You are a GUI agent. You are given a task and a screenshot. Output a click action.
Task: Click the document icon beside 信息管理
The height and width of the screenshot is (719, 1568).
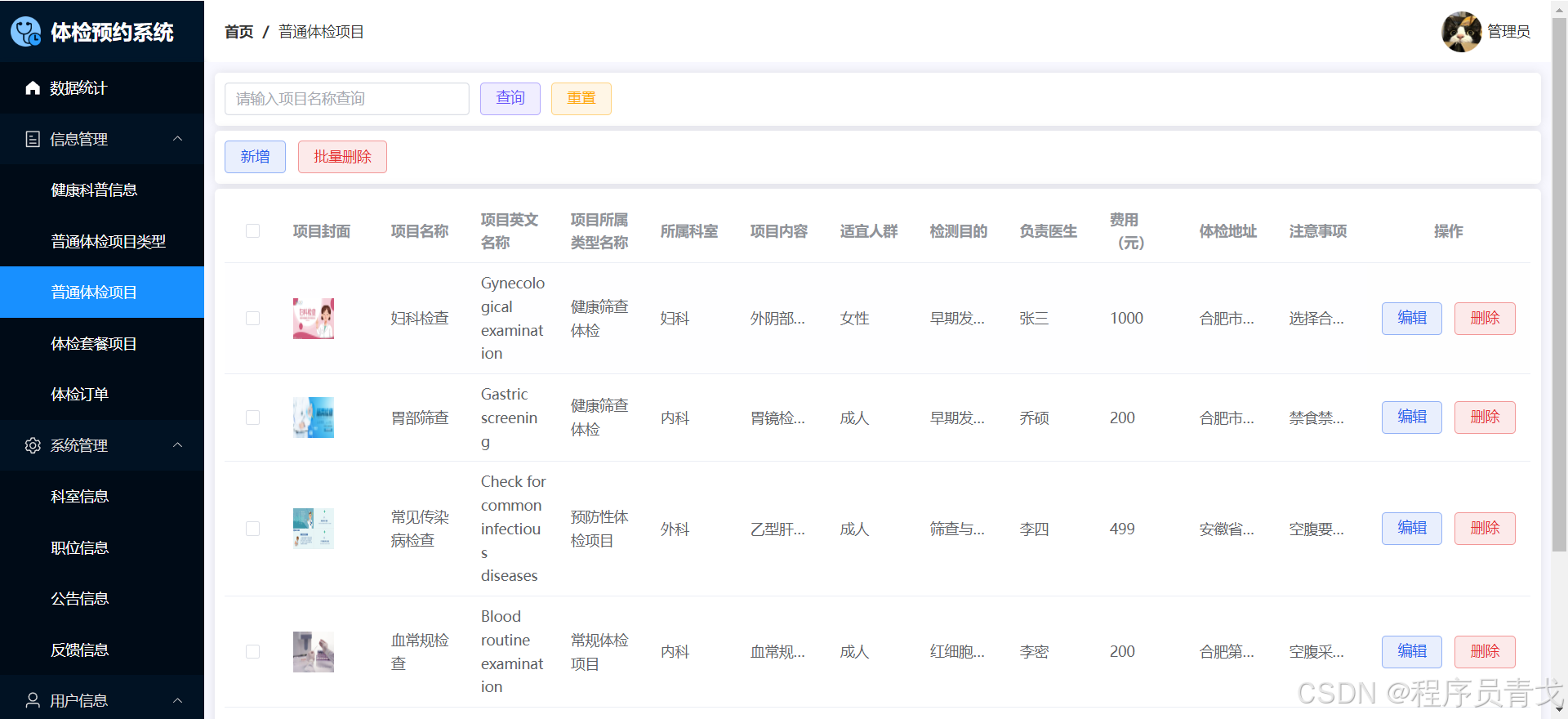(33, 139)
